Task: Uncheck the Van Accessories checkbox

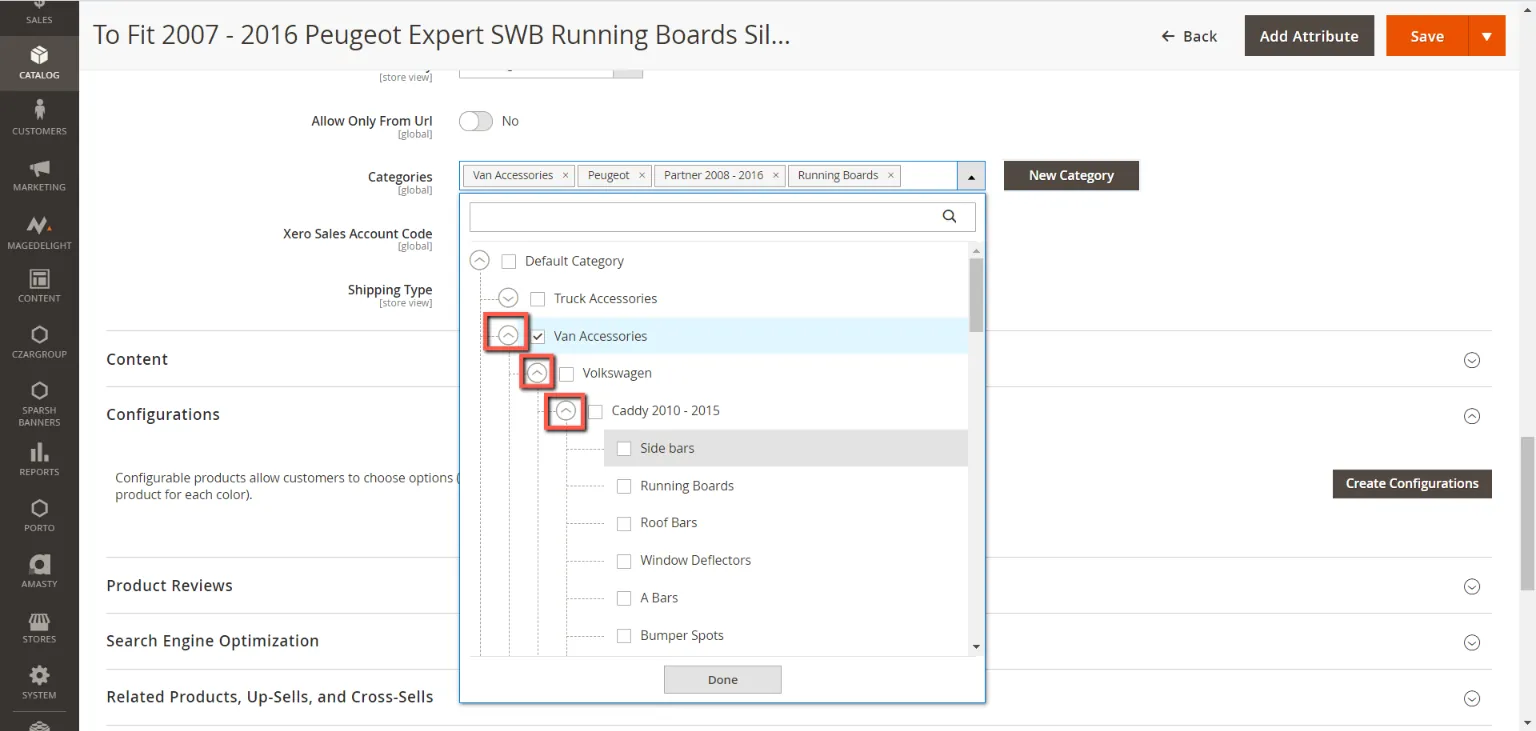Action: coord(538,336)
